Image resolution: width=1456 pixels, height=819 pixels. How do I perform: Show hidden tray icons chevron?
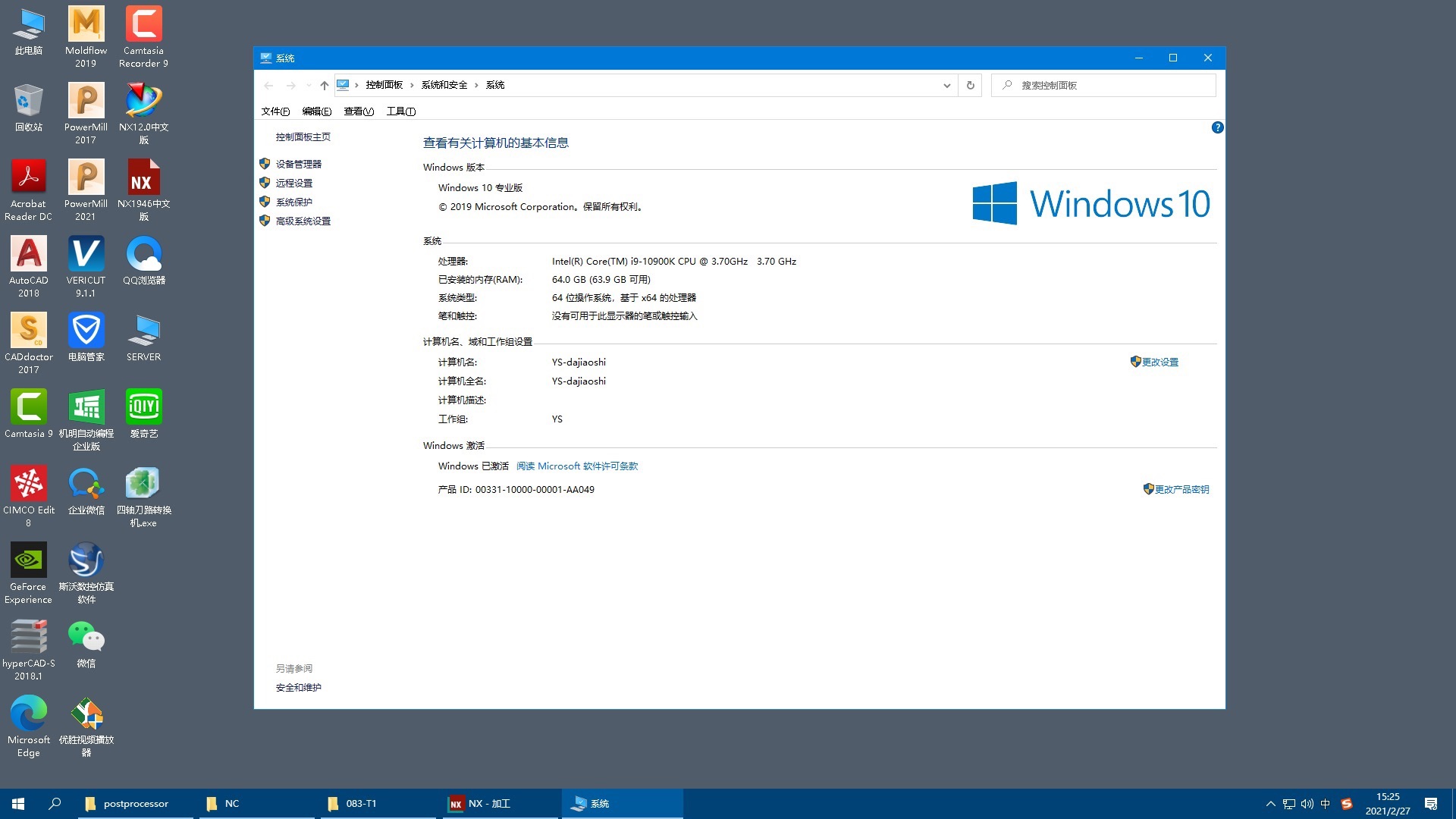coord(1270,804)
